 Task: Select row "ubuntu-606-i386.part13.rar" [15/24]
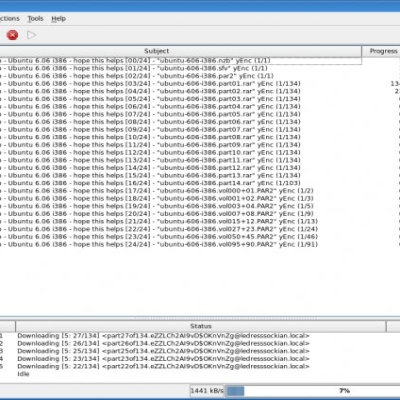[200, 176]
